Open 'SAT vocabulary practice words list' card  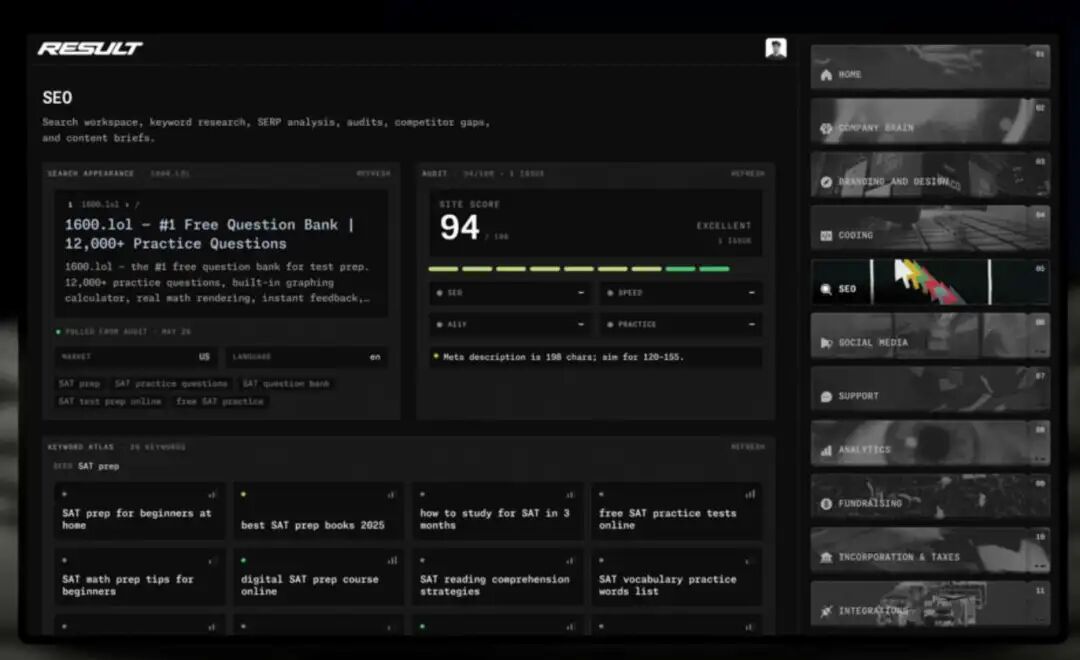[676, 577]
